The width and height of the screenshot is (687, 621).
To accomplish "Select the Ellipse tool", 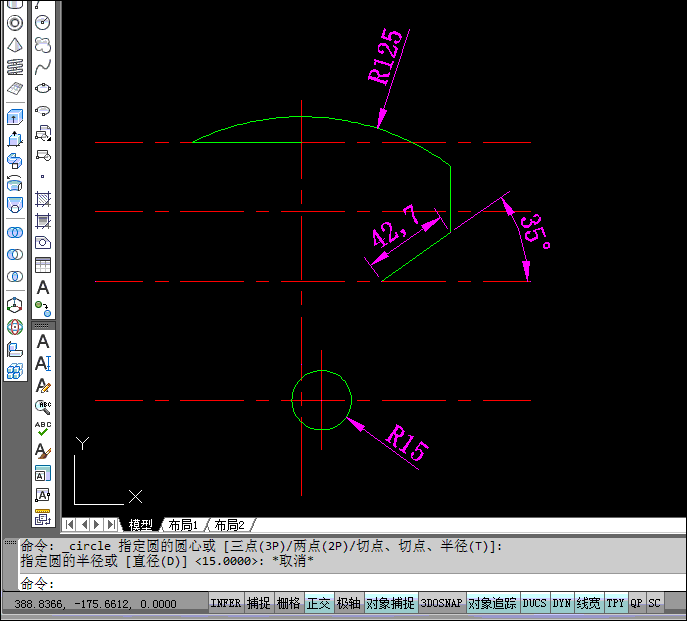I will pyautogui.click(x=43, y=89).
